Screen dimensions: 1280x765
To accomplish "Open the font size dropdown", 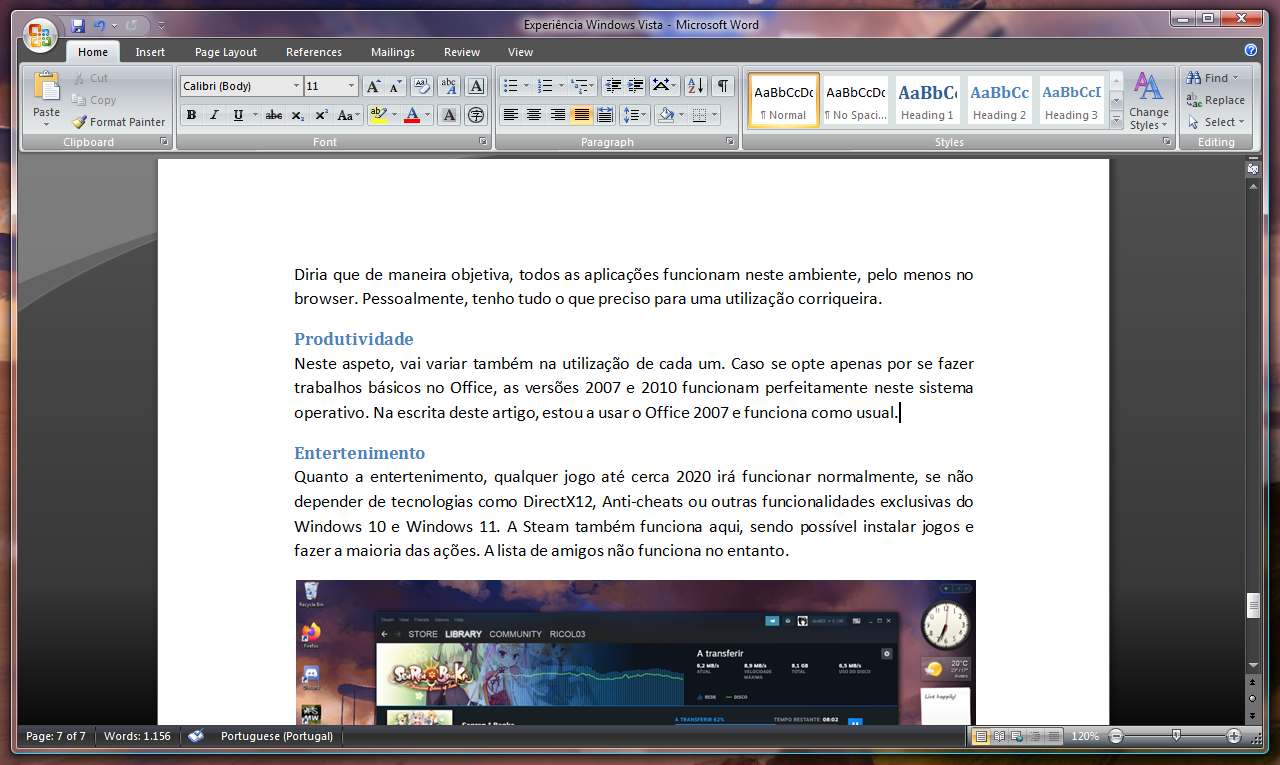I will [351, 86].
